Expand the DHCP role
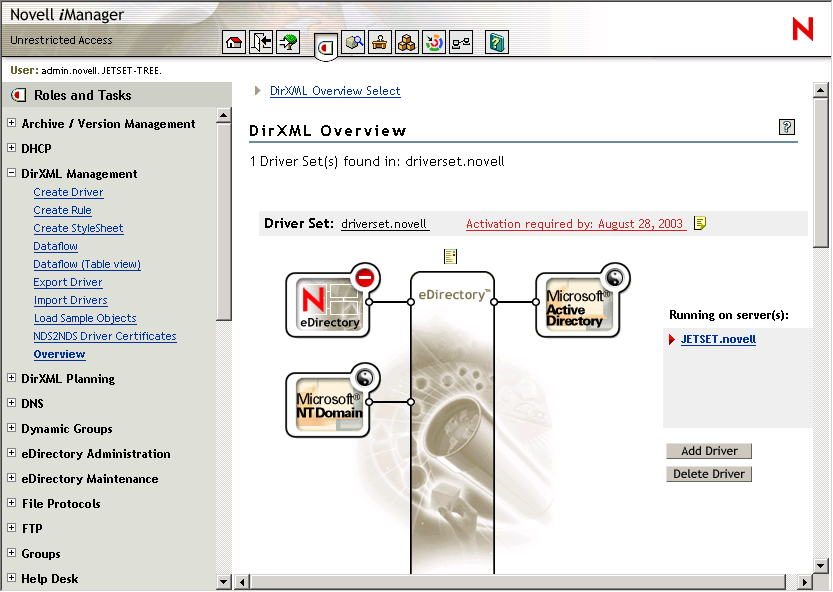Viewport: 833px width, 592px height. pos(11,148)
